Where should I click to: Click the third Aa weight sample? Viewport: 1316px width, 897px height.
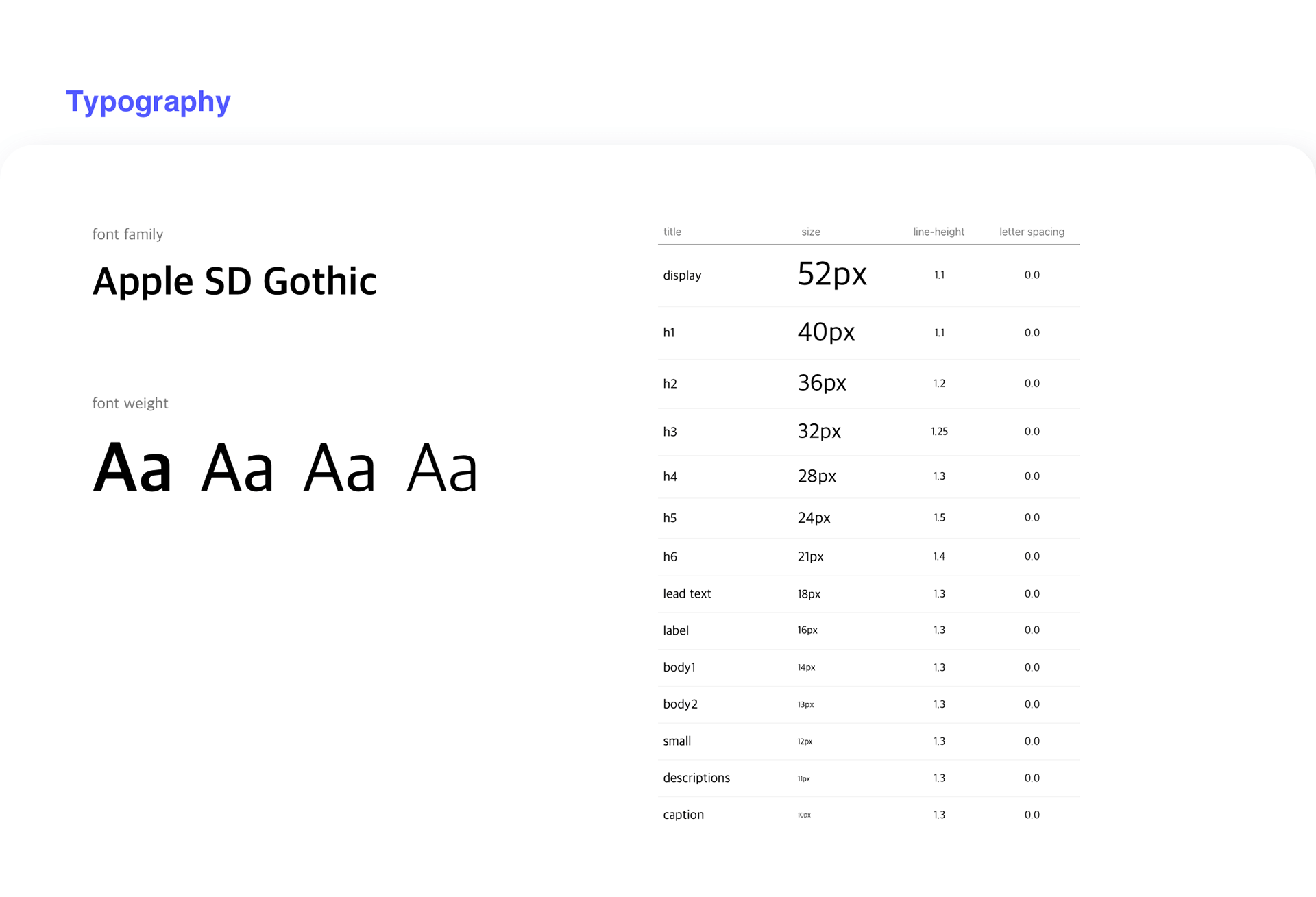339,468
